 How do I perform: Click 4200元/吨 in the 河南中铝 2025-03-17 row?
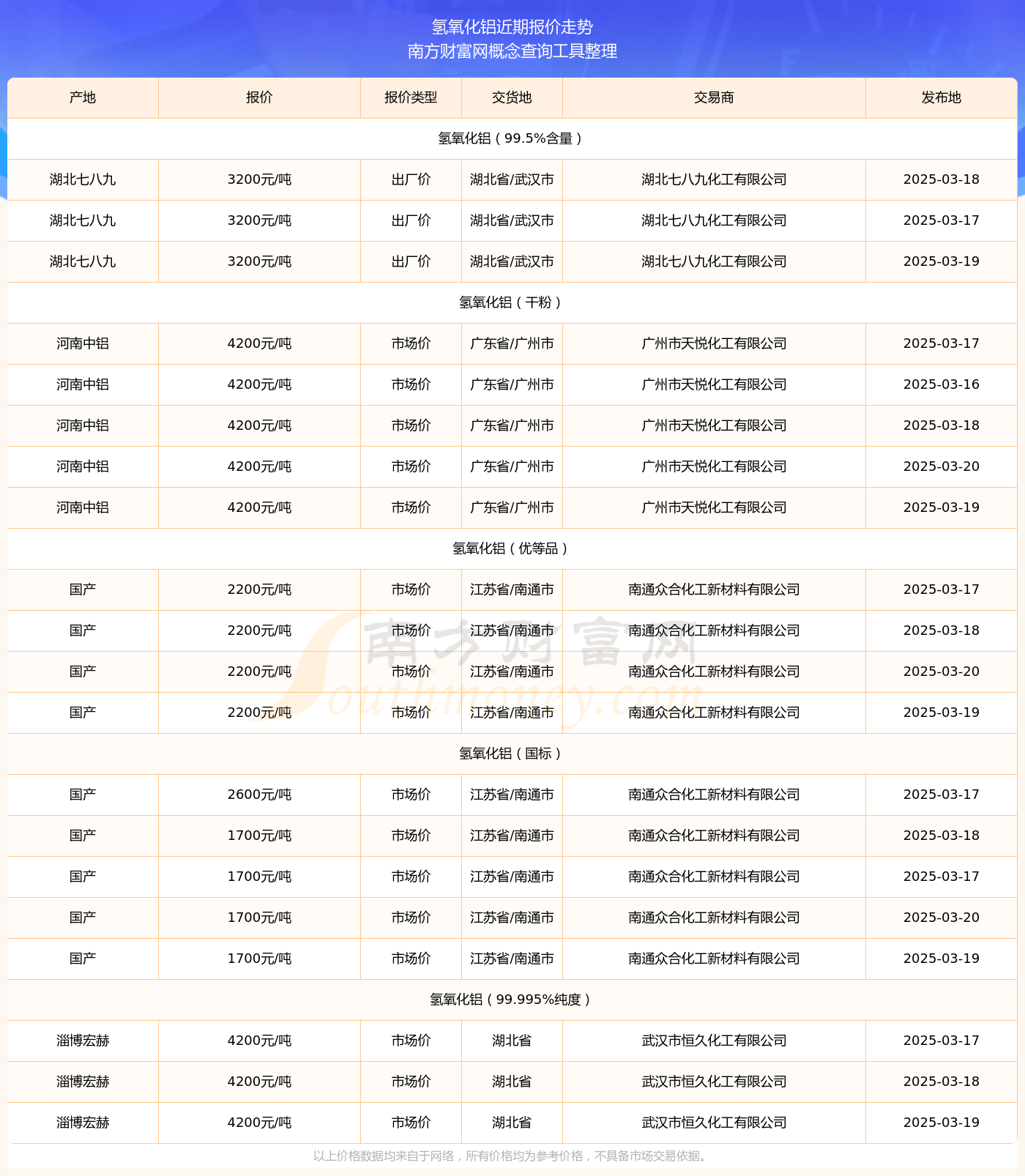point(259,343)
